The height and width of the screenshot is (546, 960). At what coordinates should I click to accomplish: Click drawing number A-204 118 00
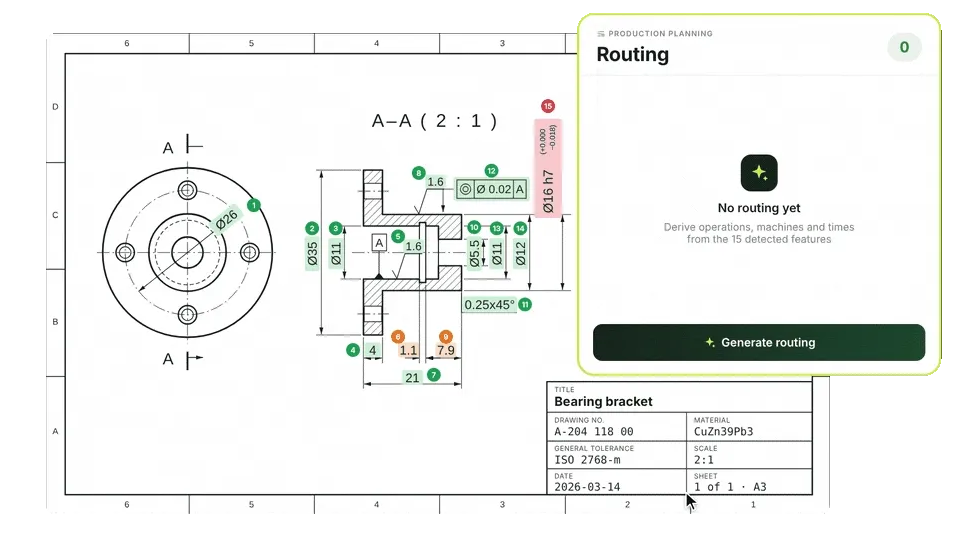click(594, 432)
